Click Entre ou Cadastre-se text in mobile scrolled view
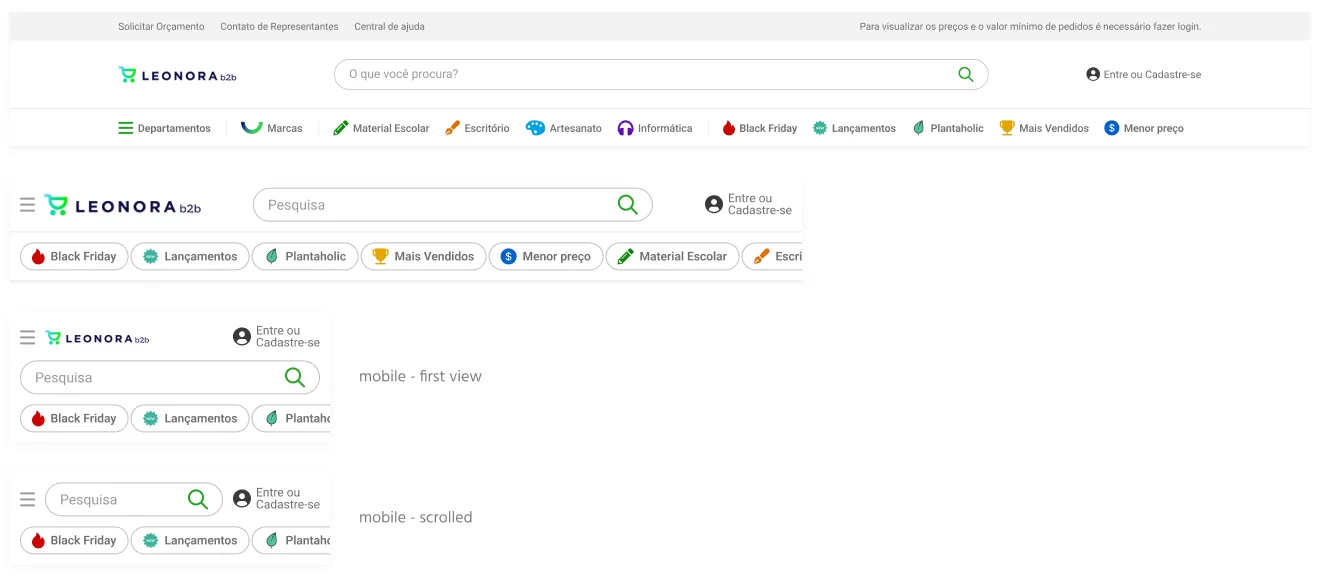 coord(288,498)
